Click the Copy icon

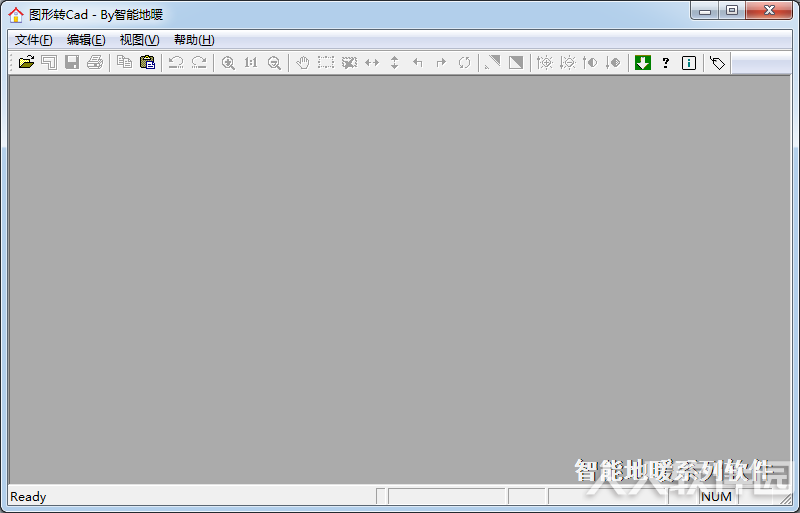pos(124,62)
